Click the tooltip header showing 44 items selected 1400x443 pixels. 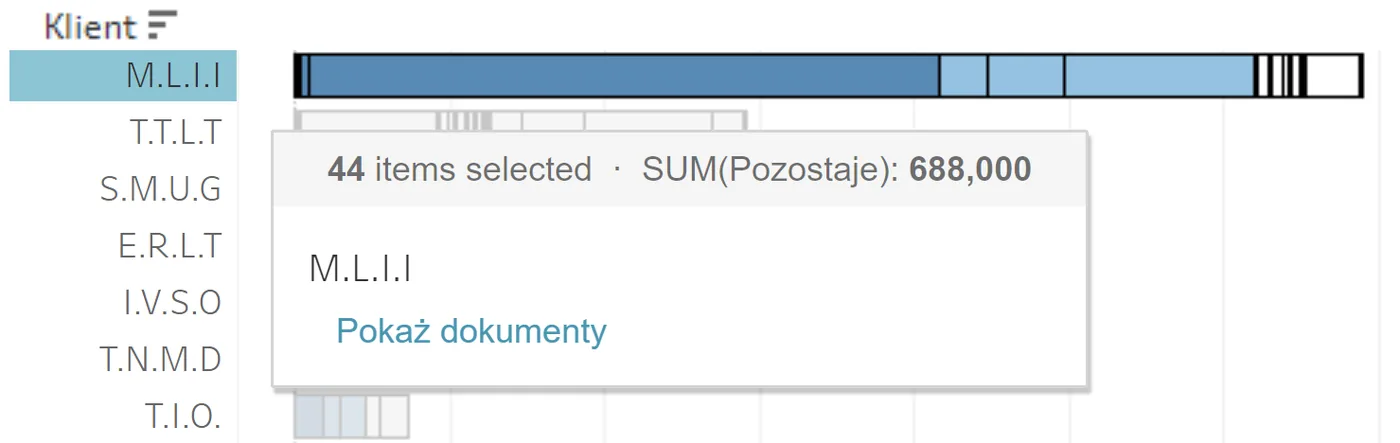680,169
